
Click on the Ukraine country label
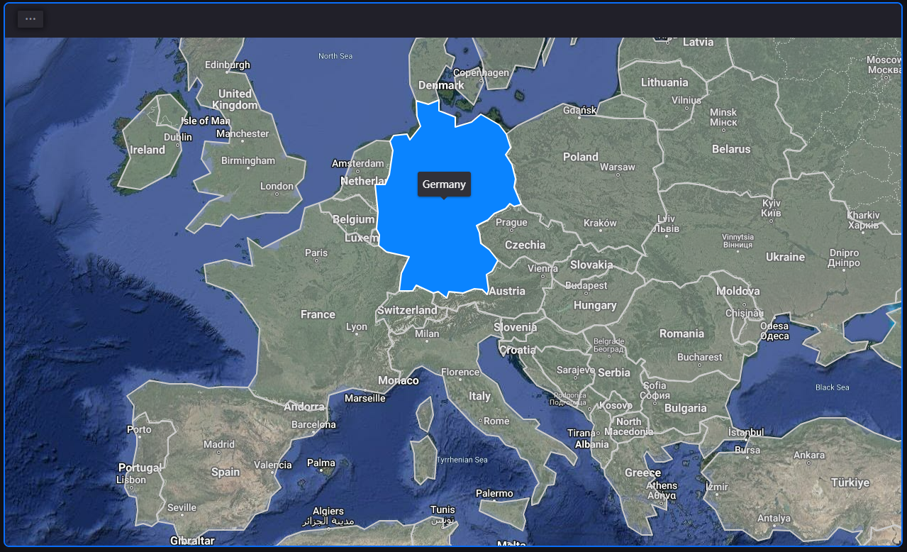point(785,257)
